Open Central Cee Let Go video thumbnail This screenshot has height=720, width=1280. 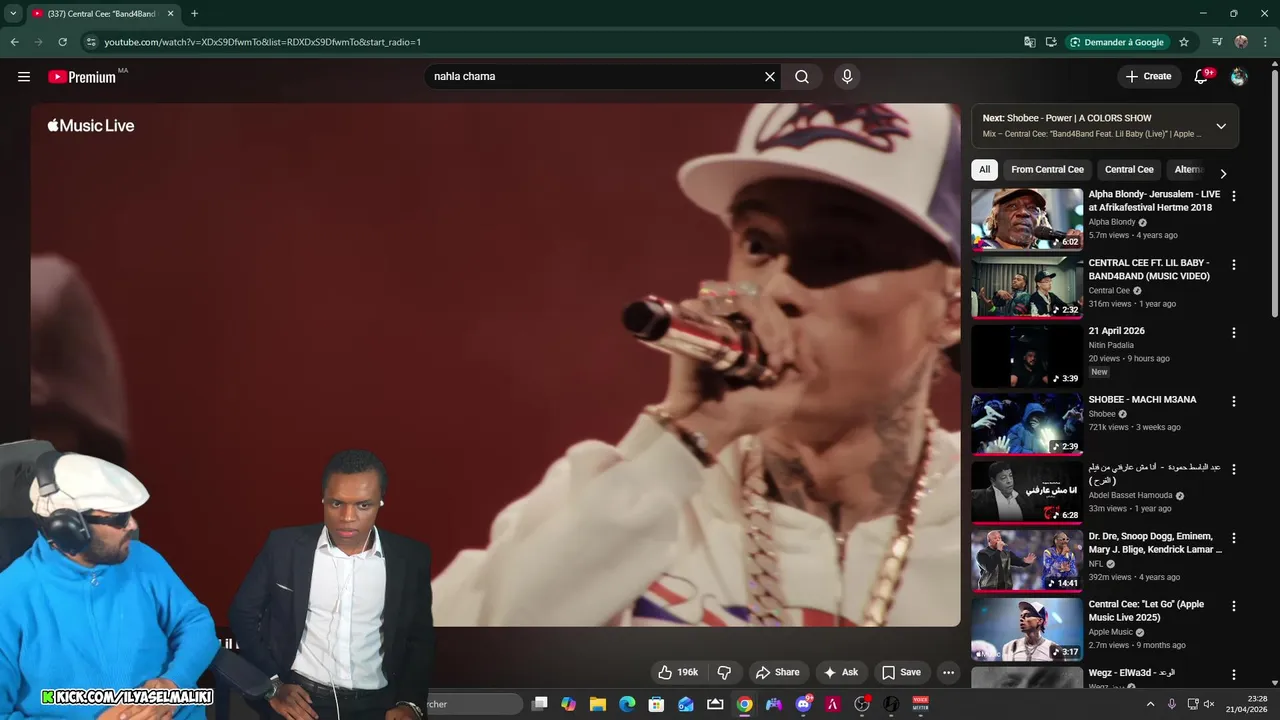[x=1027, y=629]
